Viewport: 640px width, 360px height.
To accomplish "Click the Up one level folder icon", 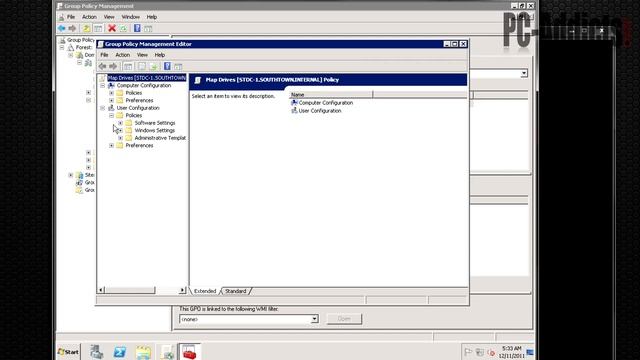I will [x=86, y=28].
